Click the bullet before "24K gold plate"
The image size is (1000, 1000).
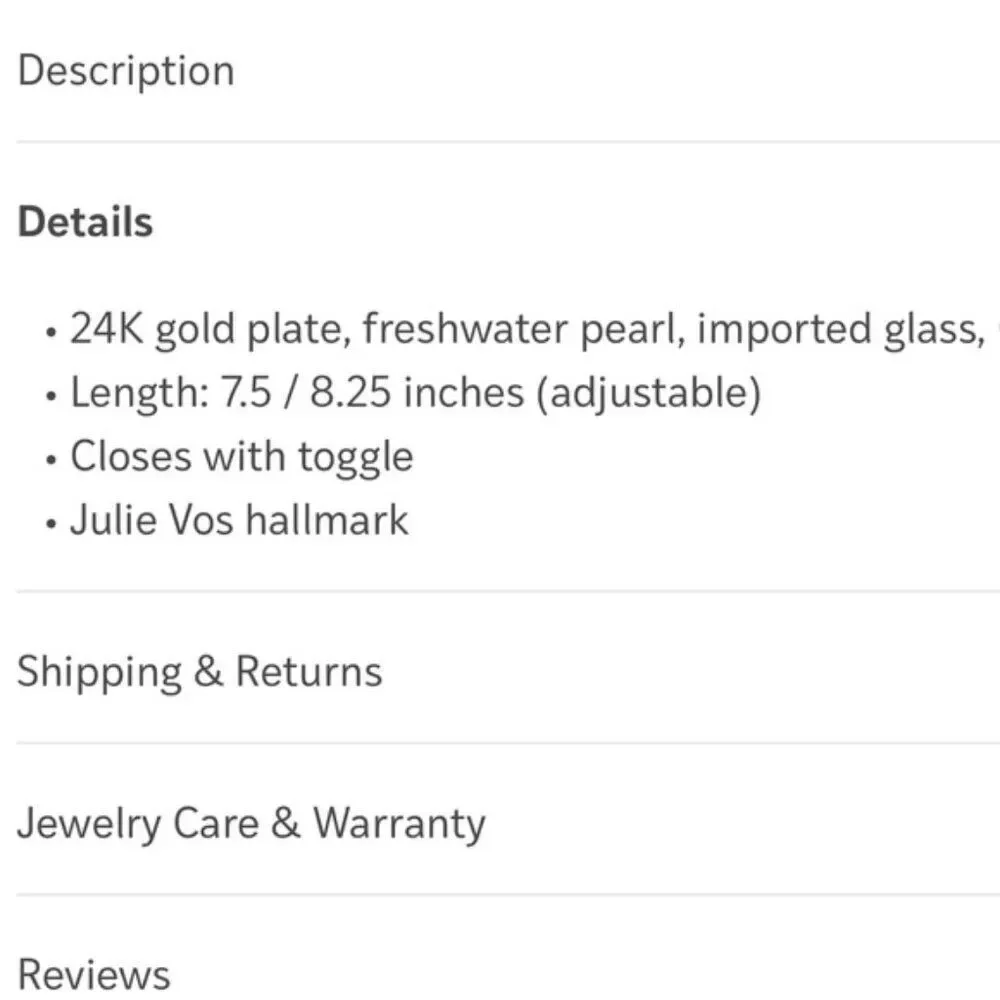point(51,331)
